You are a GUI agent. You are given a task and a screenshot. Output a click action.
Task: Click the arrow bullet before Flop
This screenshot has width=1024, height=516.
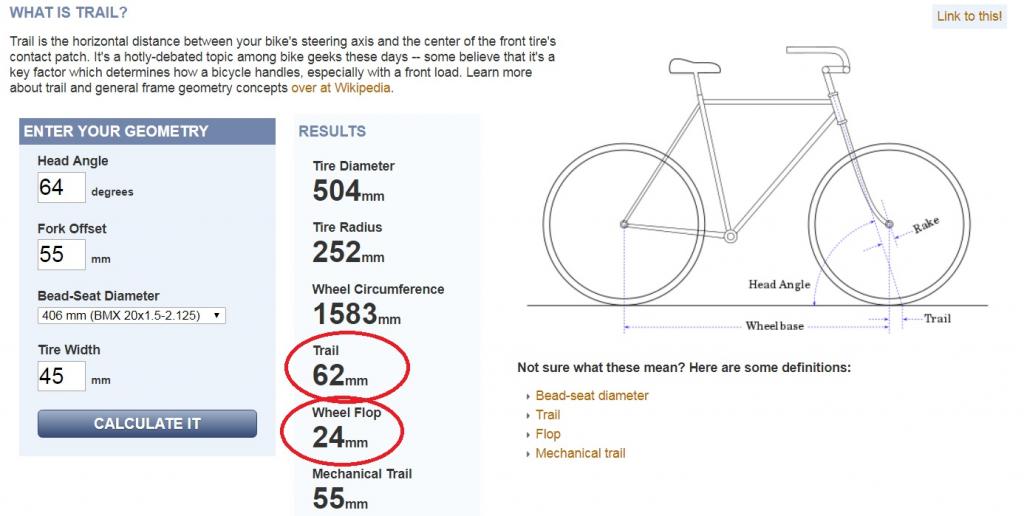528,435
